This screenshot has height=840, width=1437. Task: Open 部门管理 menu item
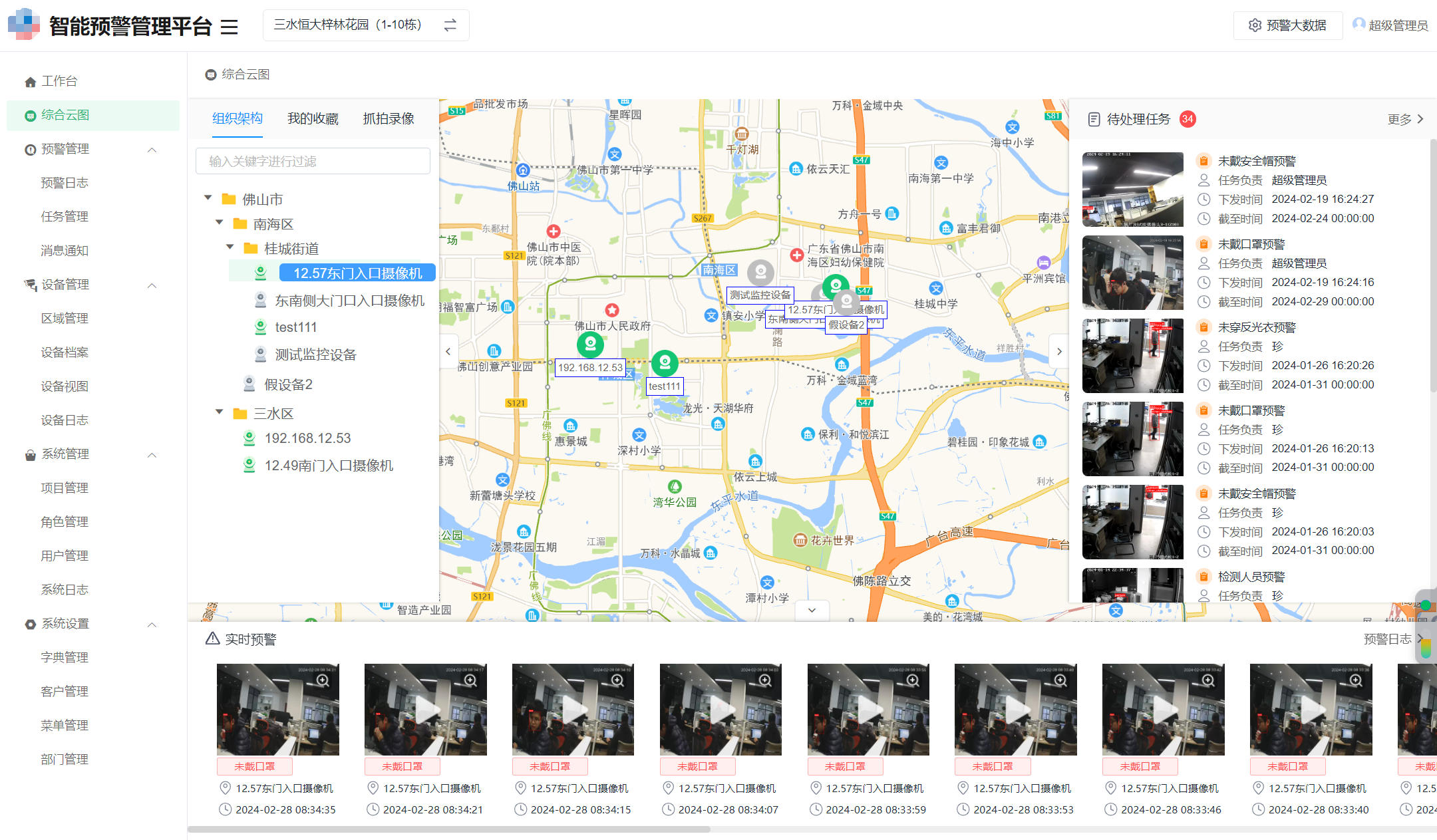click(x=65, y=760)
